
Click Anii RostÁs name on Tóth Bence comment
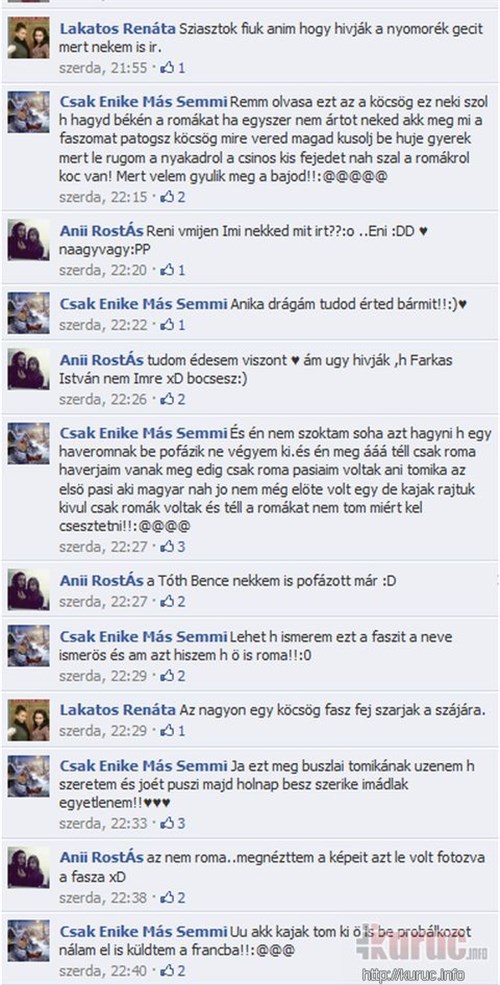pyautogui.click(x=102, y=582)
